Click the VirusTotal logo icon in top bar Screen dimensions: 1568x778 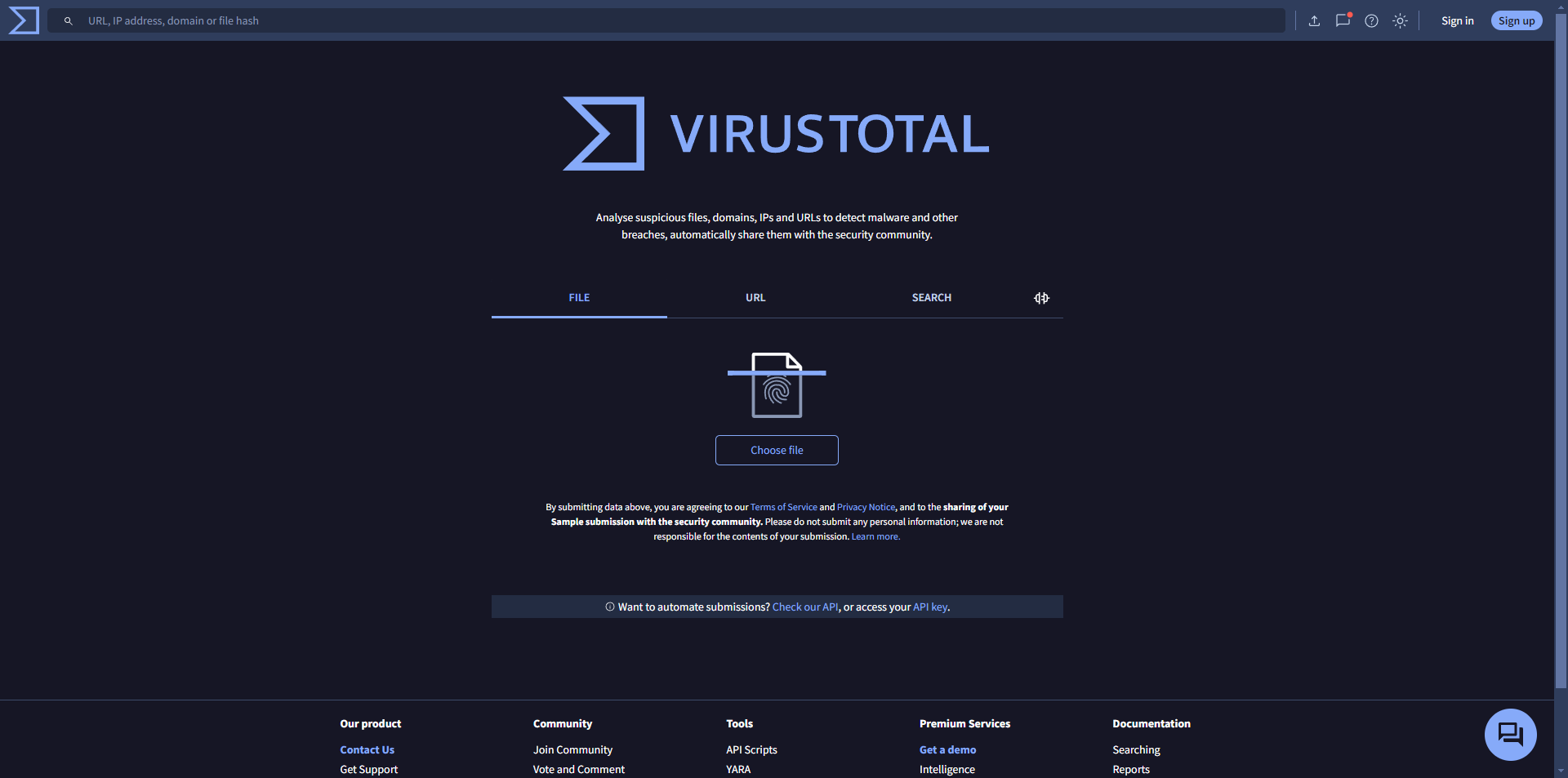(x=24, y=20)
